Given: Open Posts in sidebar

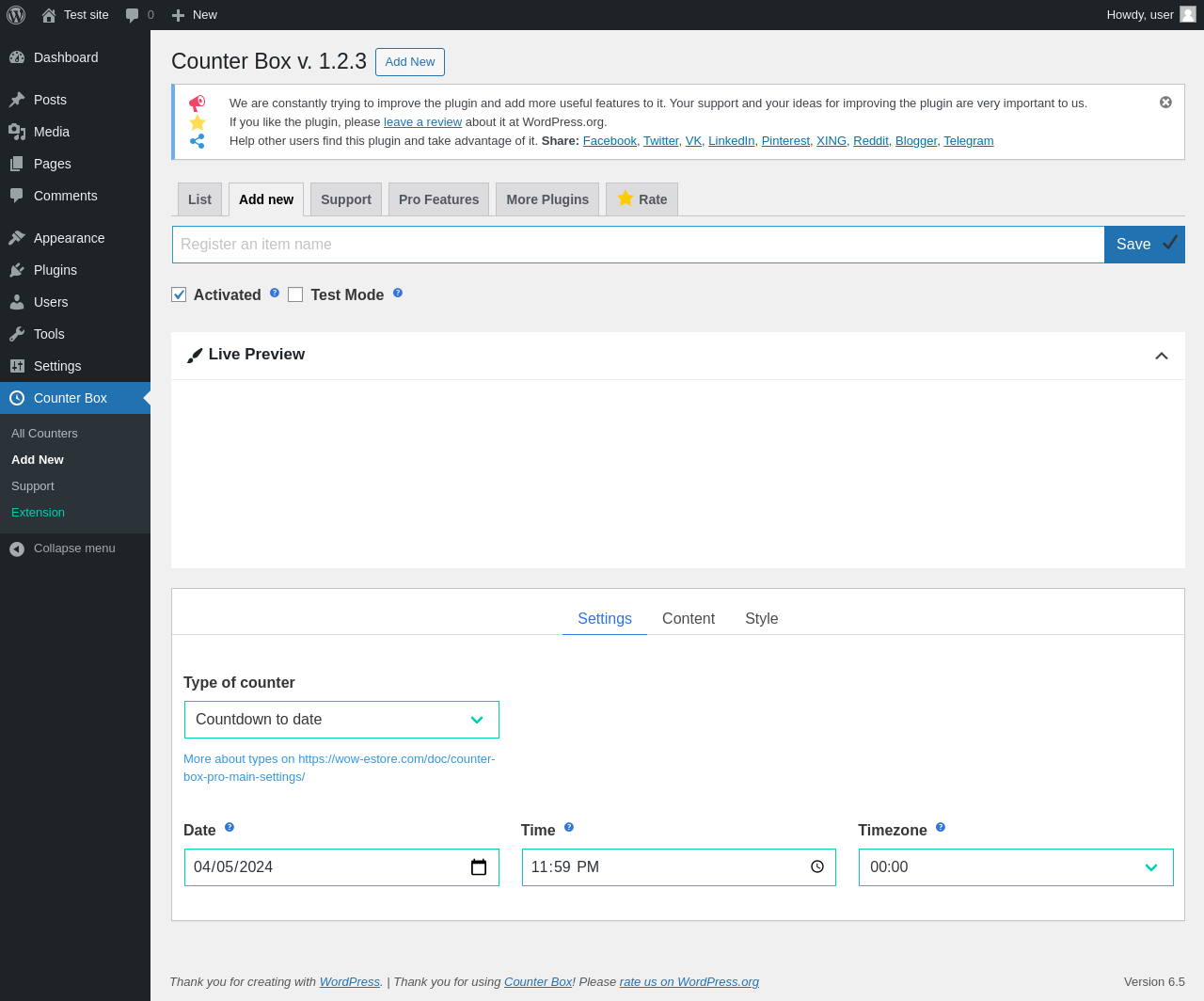Looking at the screenshot, I should (x=75, y=100).
